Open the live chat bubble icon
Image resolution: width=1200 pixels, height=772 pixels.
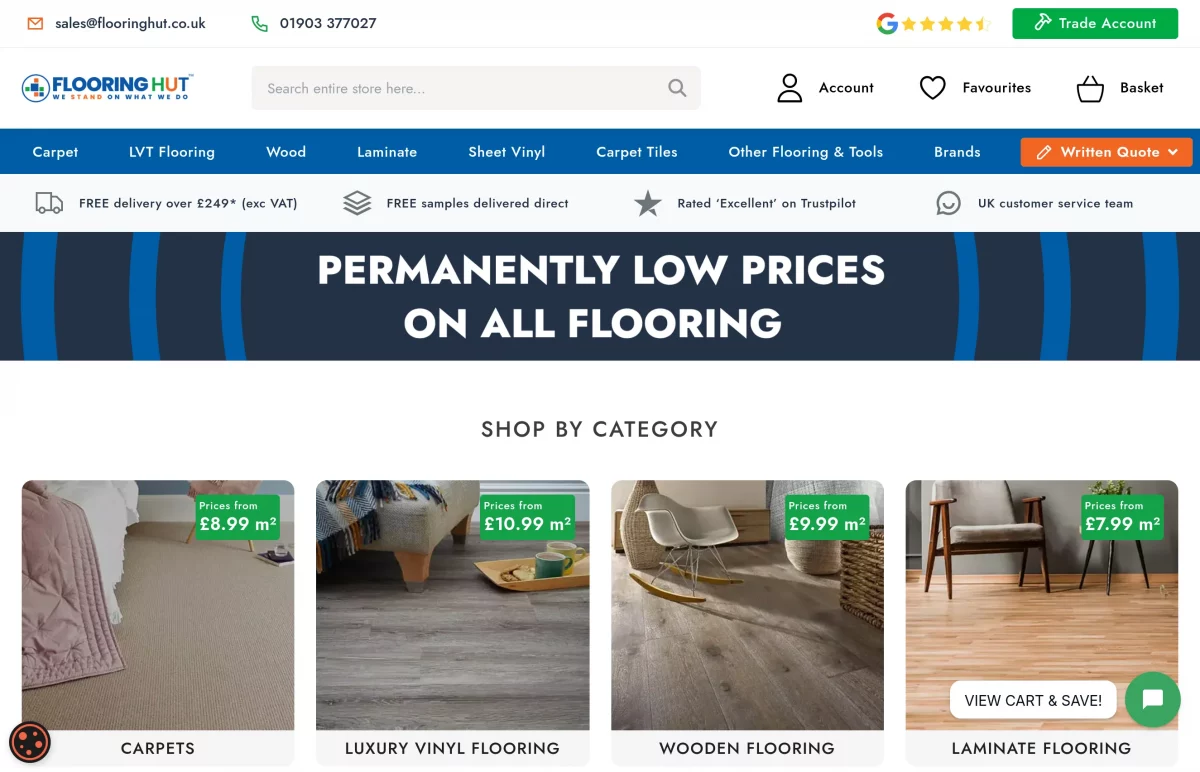(x=1152, y=700)
